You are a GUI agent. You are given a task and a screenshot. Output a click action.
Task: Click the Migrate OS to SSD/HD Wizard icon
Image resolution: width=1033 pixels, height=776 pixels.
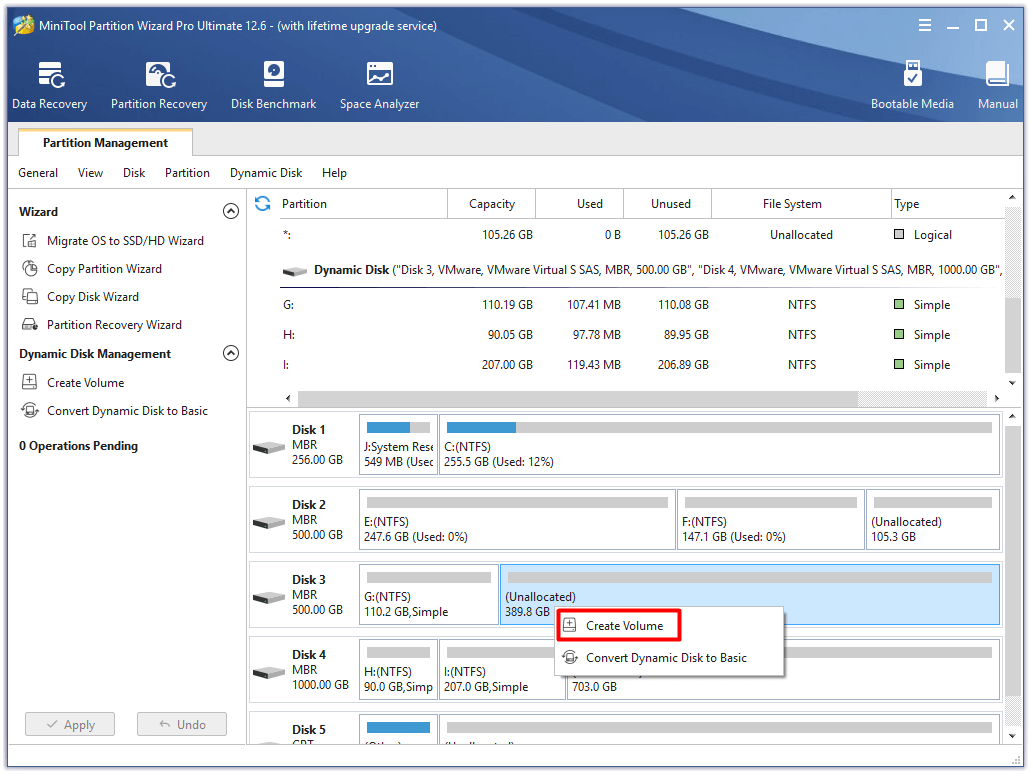pyautogui.click(x=30, y=240)
